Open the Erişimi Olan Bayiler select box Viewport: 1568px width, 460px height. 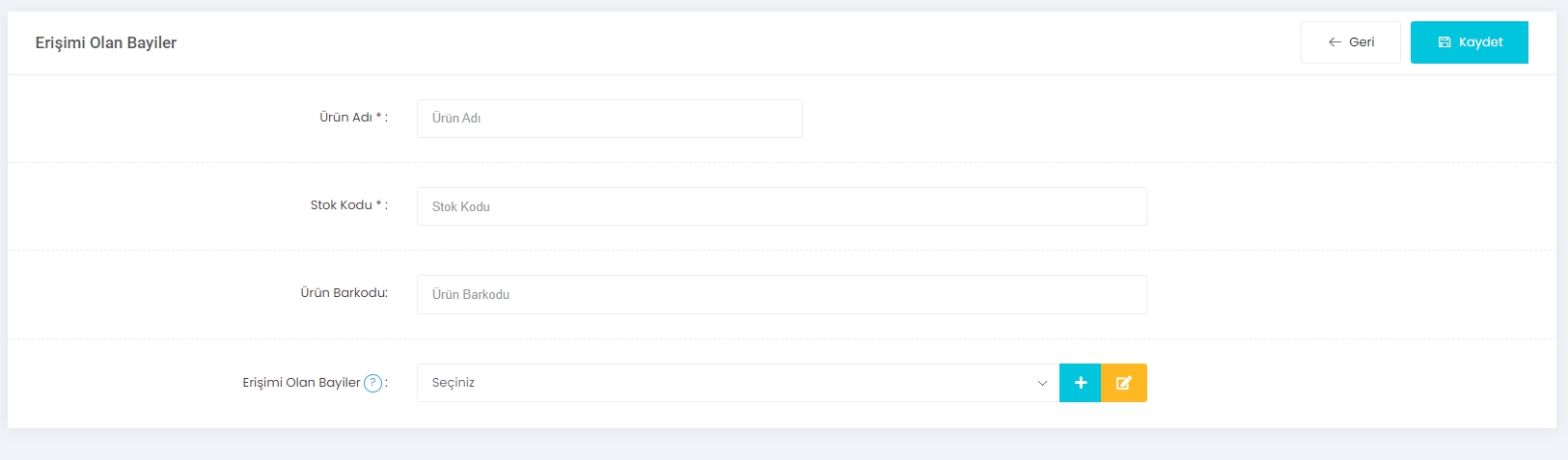tap(738, 383)
